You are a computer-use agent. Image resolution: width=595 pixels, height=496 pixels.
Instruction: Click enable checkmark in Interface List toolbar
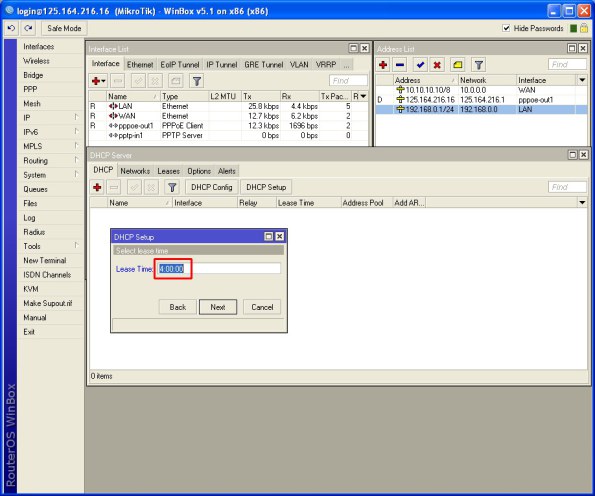(x=138, y=81)
